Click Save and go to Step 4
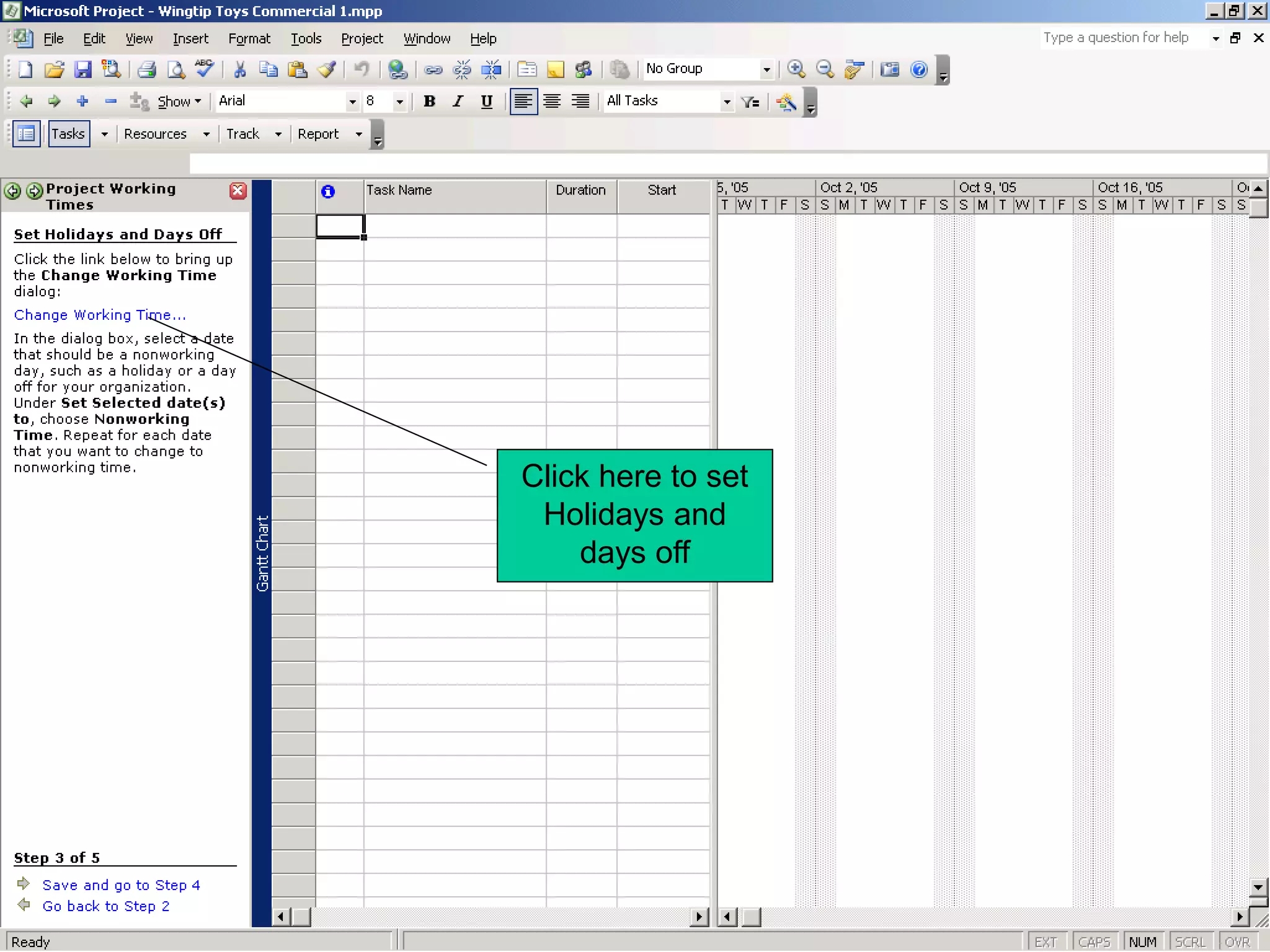The image size is (1270, 952). click(121, 885)
